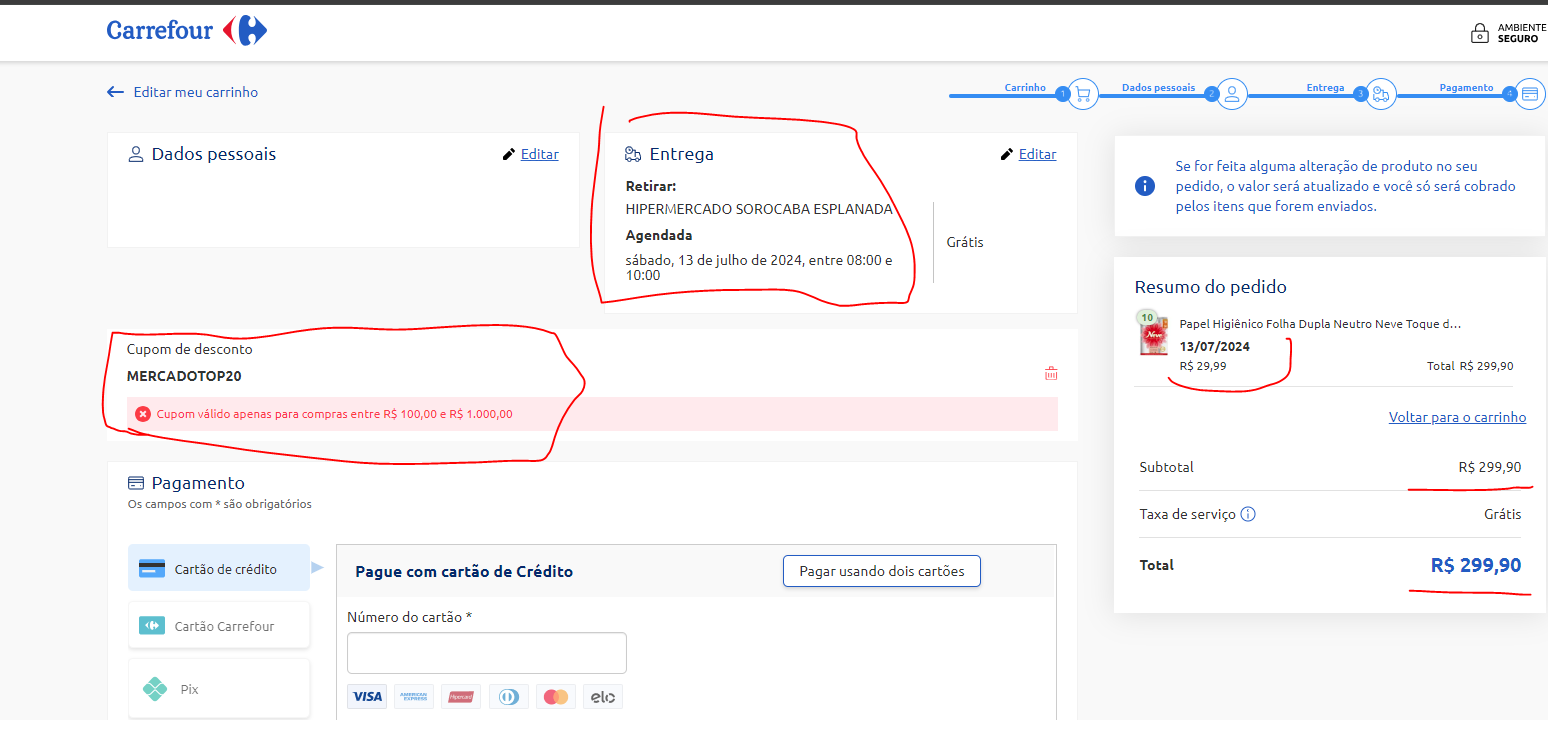Click the MERCADOTOP20 coupon code text

click(184, 376)
